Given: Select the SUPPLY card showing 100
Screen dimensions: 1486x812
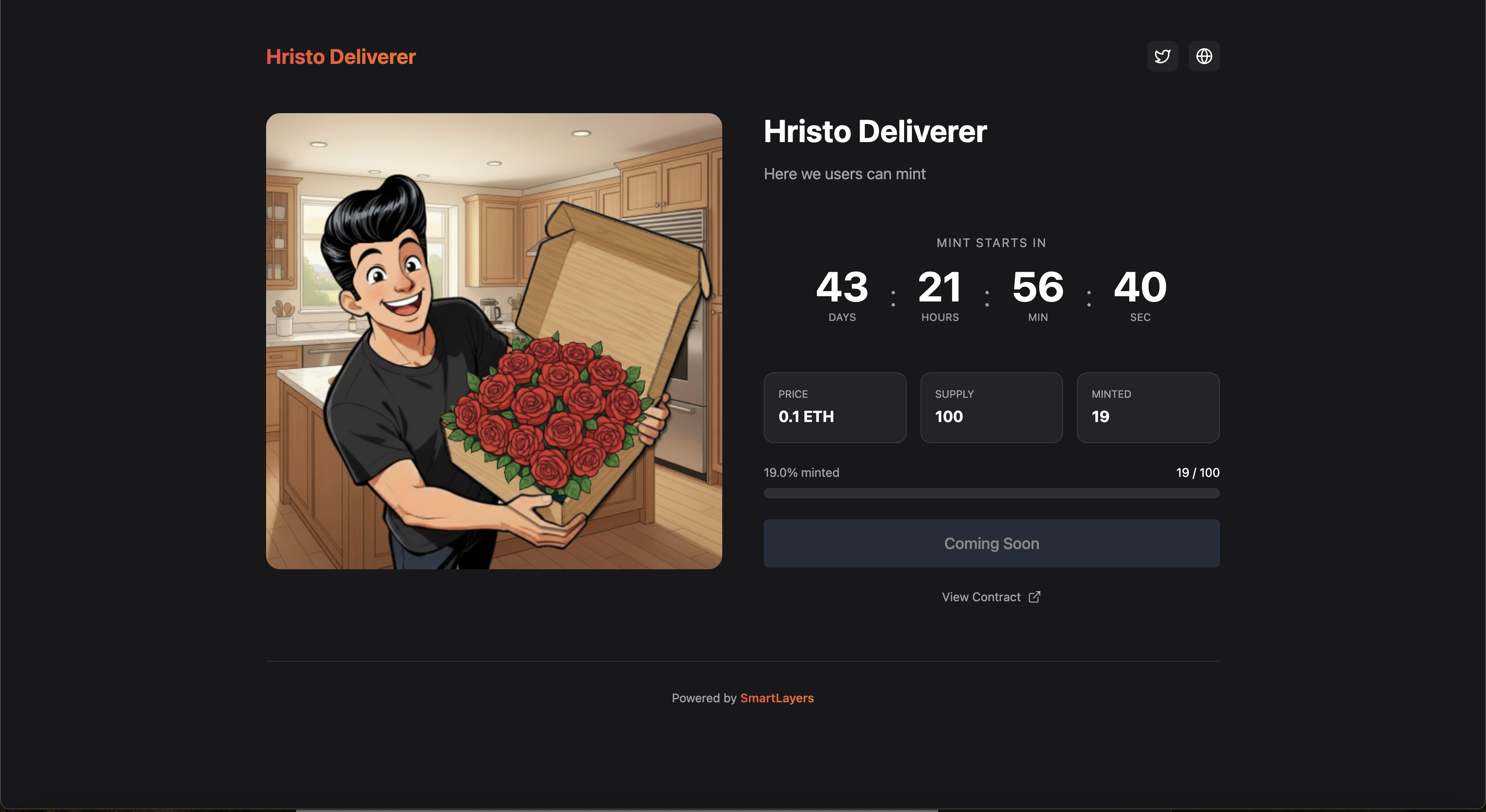Looking at the screenshot, I should (991, 407).
